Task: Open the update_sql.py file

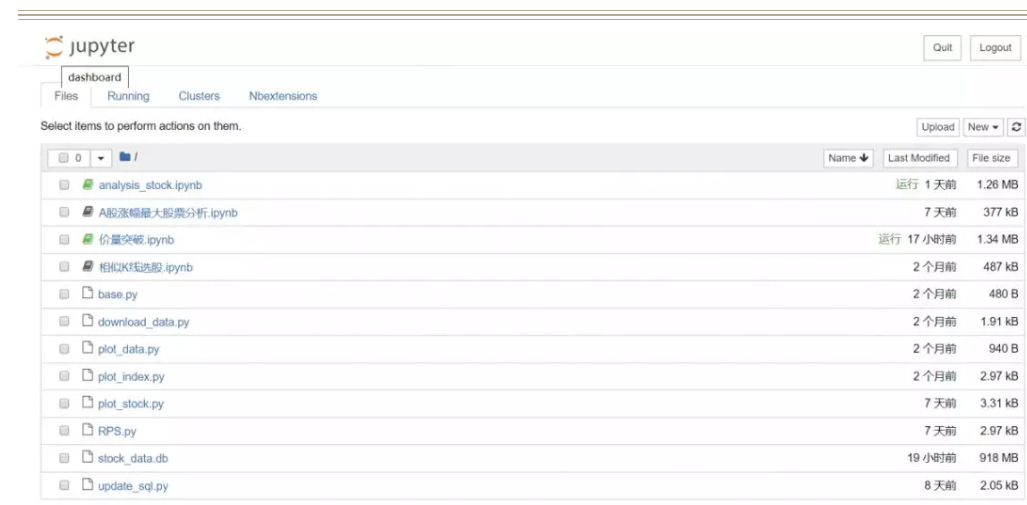Action: [133, 486]
